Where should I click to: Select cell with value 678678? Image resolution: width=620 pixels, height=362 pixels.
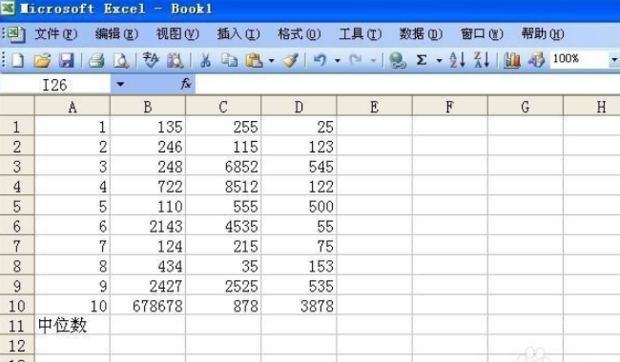point(148,305)
